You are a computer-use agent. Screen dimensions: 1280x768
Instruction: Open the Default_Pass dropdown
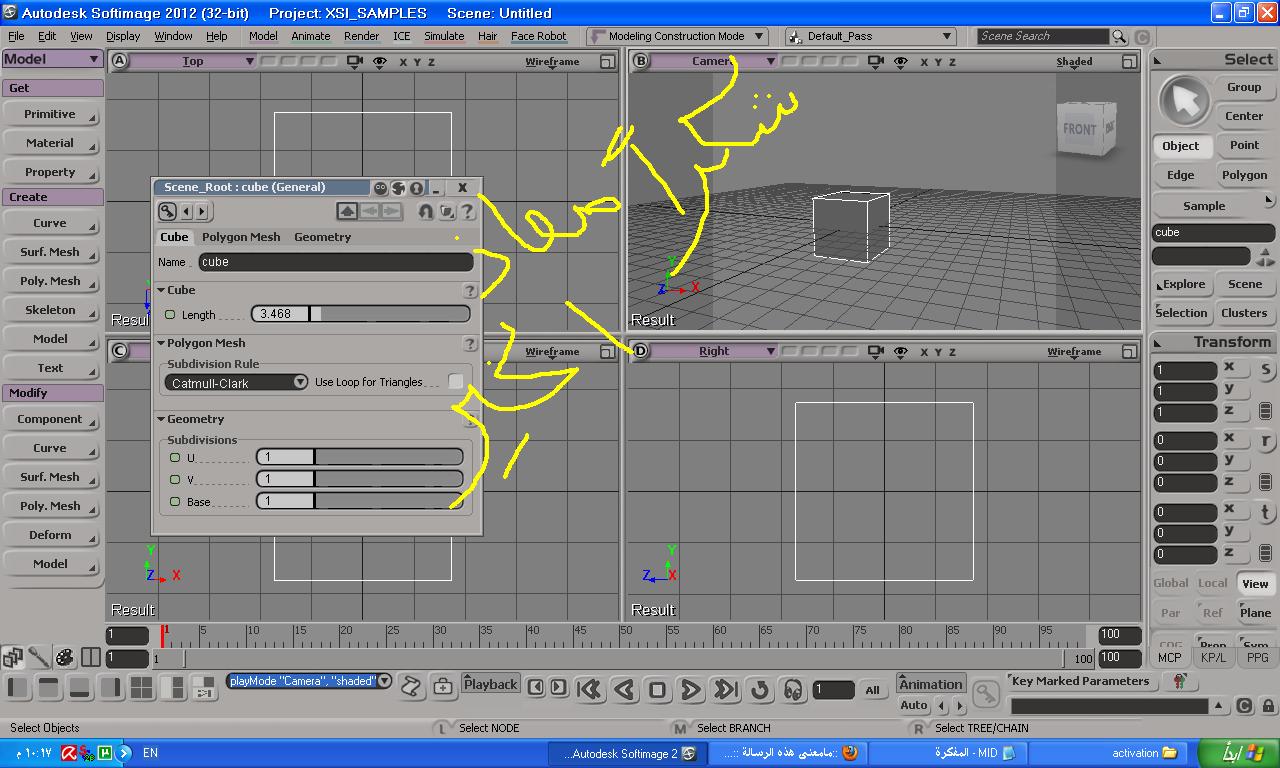tap(870, 36)
